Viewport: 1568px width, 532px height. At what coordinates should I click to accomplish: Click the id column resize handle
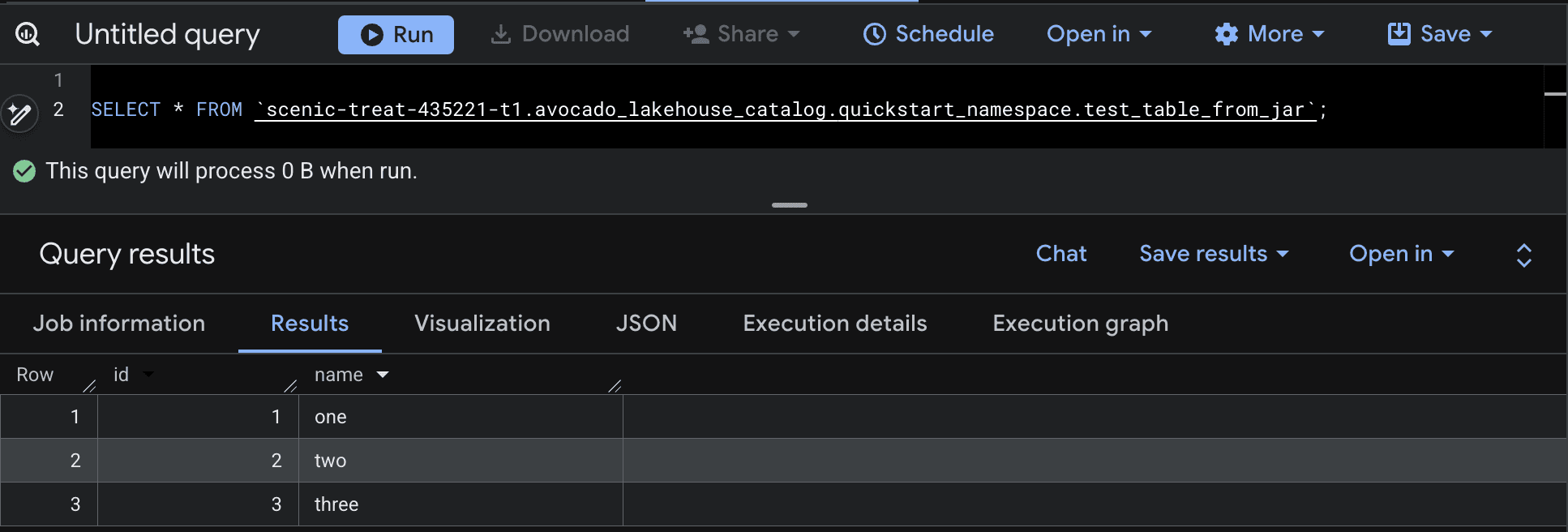[290, 386]
